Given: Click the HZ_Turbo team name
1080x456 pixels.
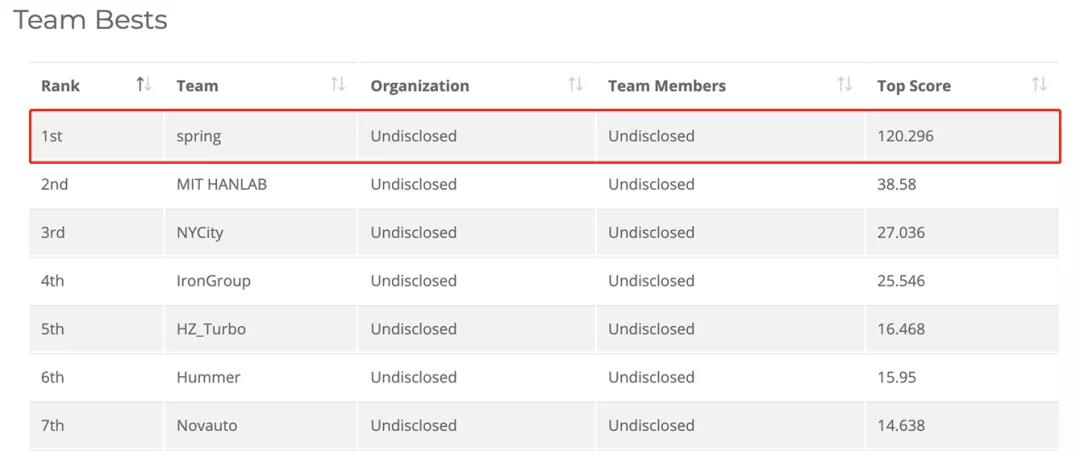Looking at the screenshot, I should click(x=211, y=329).
